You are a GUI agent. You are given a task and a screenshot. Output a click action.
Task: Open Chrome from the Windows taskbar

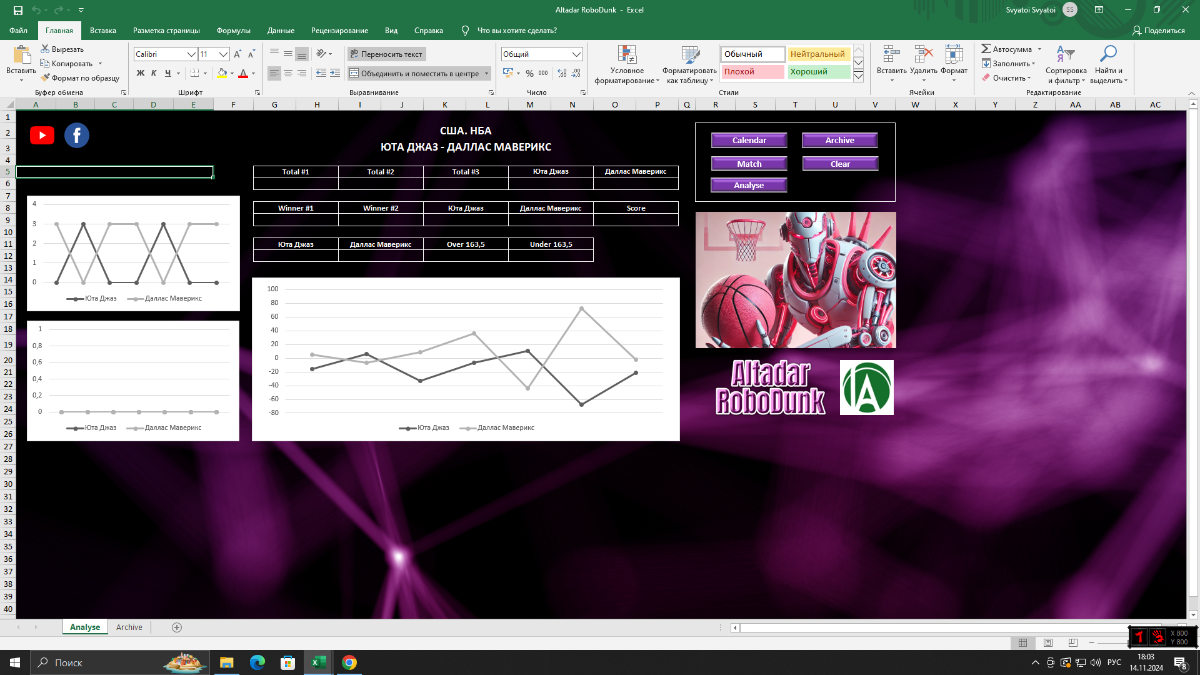point(349,662)
